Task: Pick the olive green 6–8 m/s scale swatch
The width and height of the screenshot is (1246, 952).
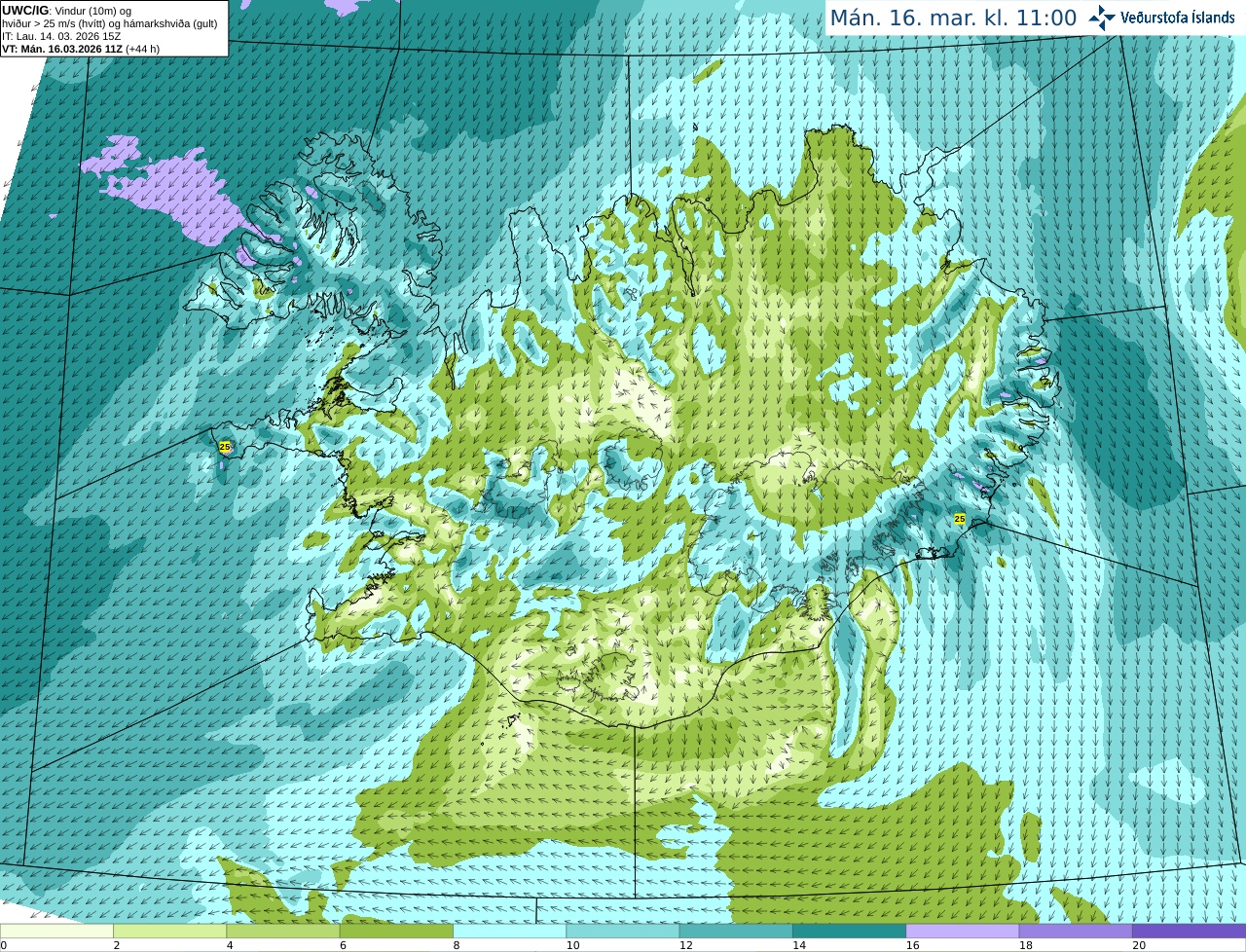Action: tap(396, 932)
